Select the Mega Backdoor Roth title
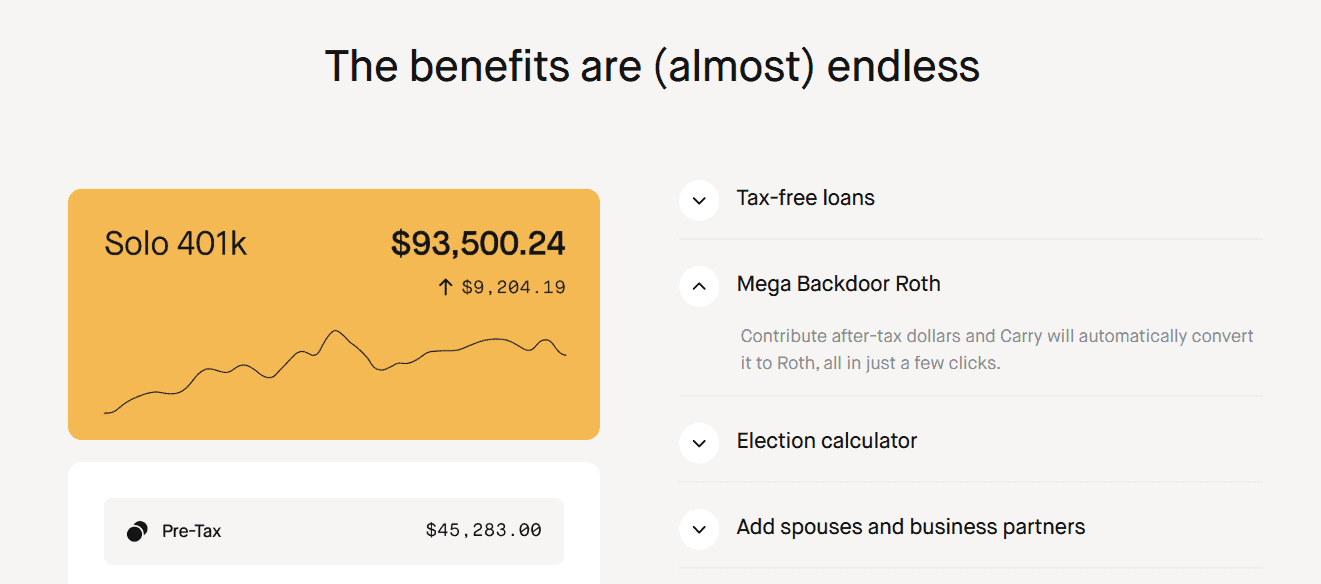The width and height of the screenshot is (1321, 584). tap(839, 284)
